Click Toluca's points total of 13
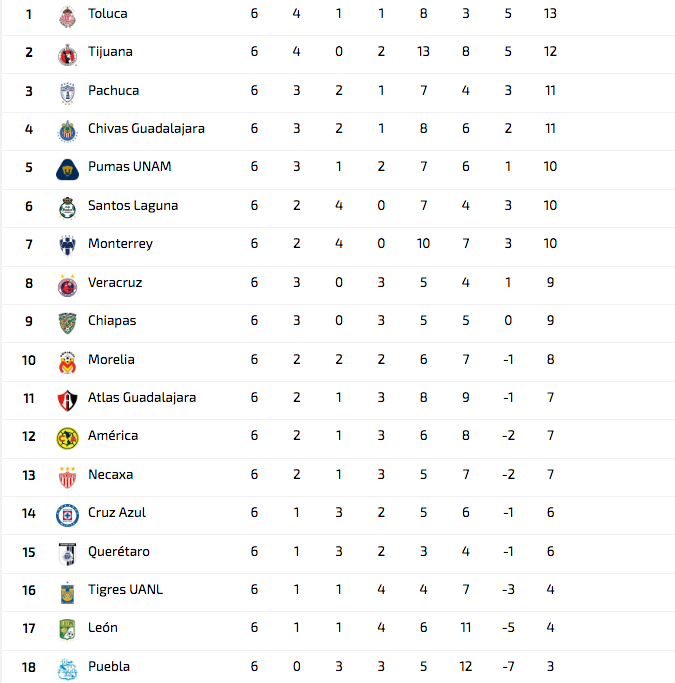This screenshot has height=683, width=675. pyautogui.click(x=550, y=14)
